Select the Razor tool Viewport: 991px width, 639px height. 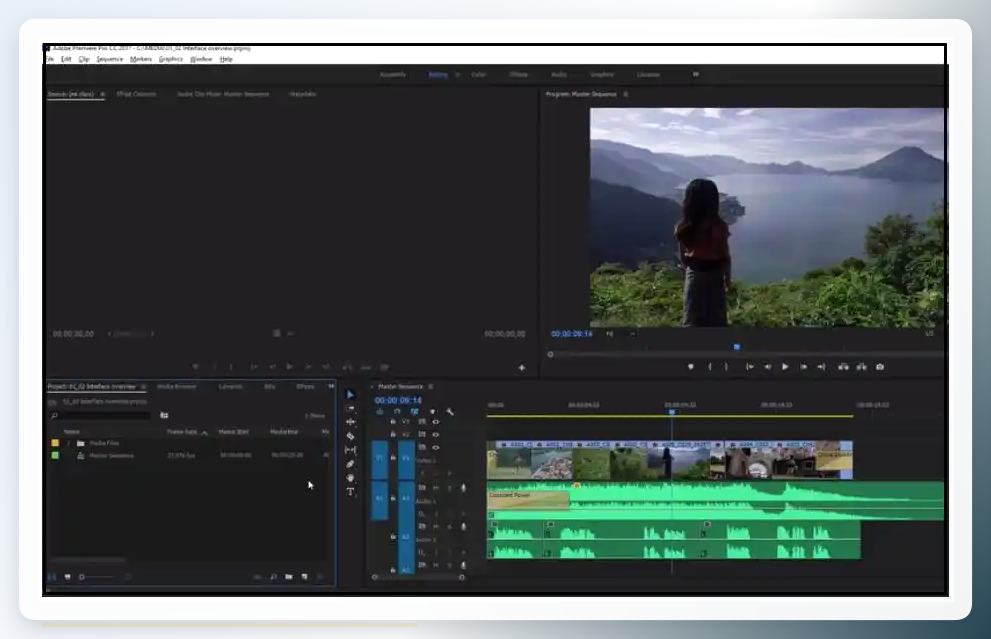[x=350, y=436]
